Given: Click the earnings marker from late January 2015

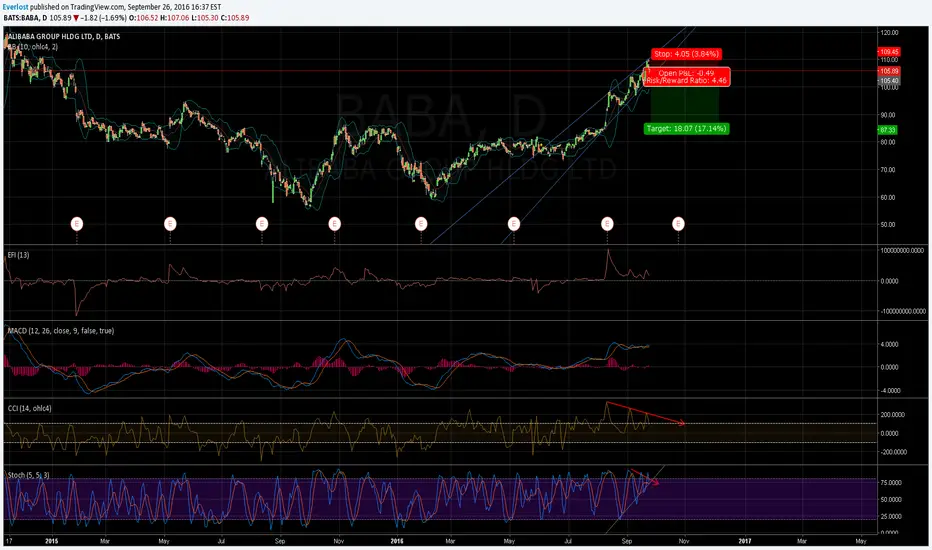Looking at the screenshot, I should click(77, 224).
